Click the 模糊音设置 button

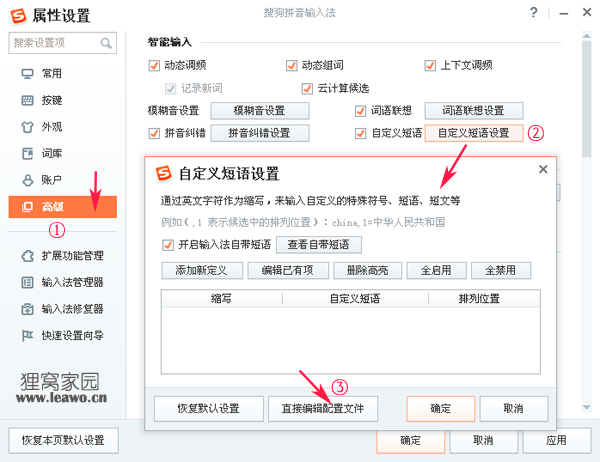pos(260,111)
